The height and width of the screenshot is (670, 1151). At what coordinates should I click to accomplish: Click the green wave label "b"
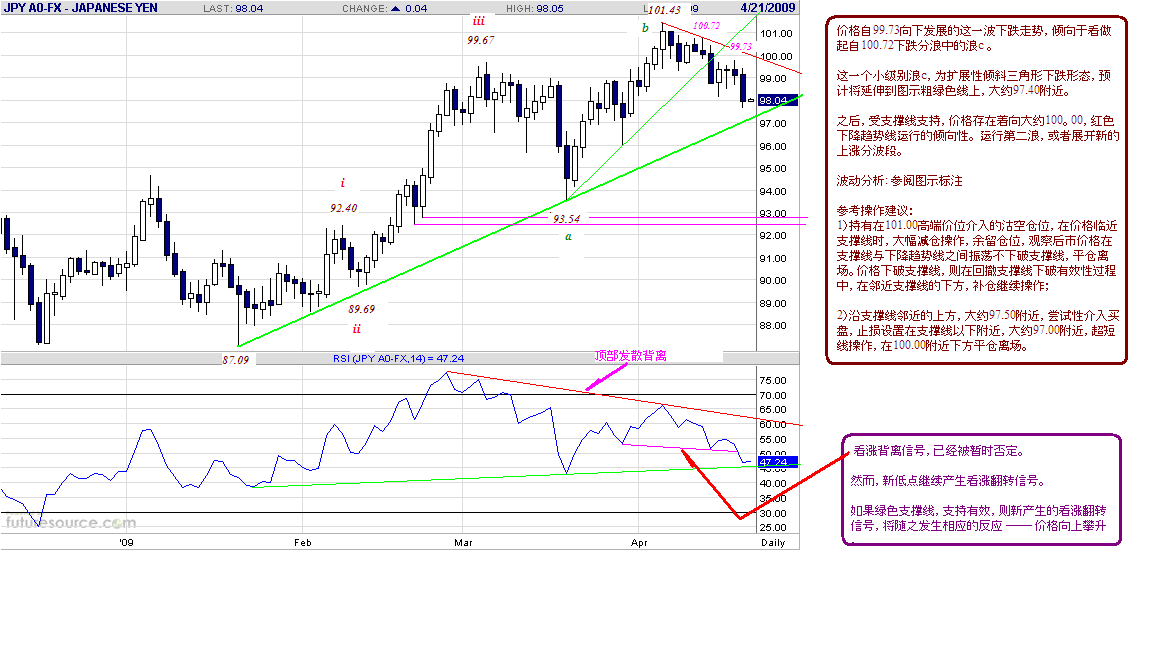coord(645,28)
